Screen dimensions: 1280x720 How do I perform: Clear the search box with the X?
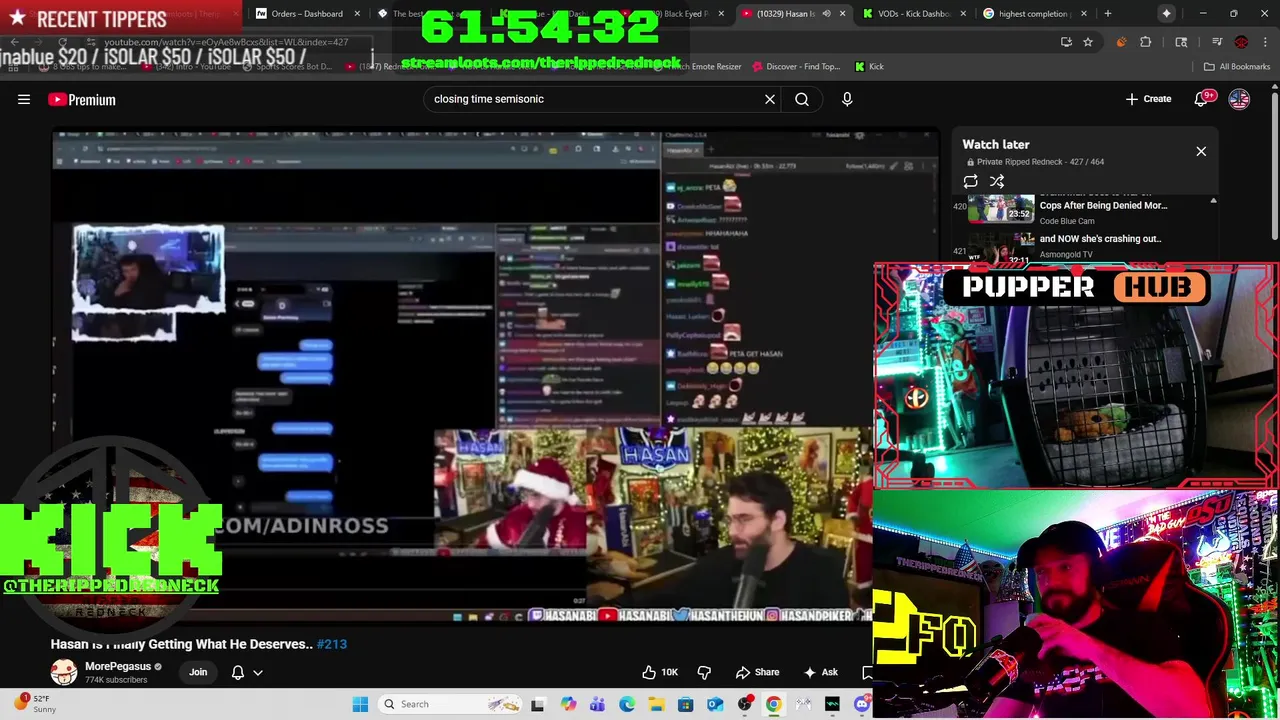[770, 99]
